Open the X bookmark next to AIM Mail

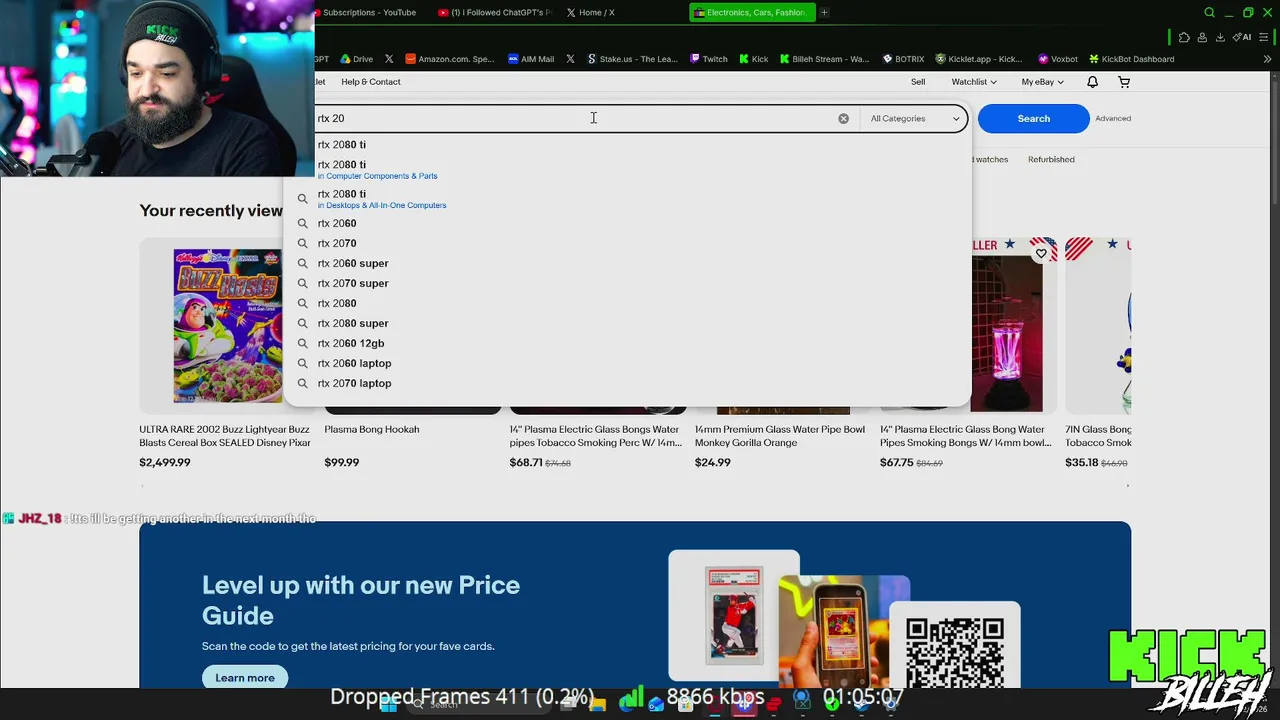(x=570, y=59)
